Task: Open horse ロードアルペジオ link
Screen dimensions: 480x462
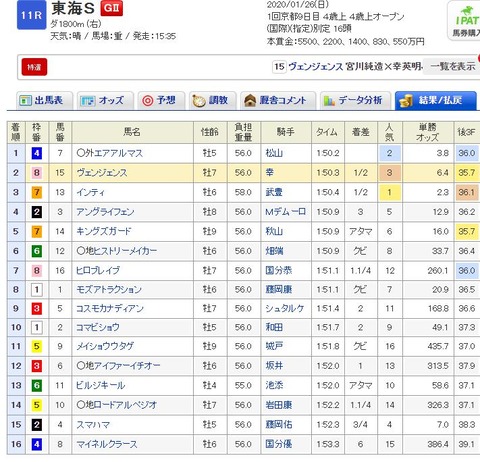Action: coord(125,405)
